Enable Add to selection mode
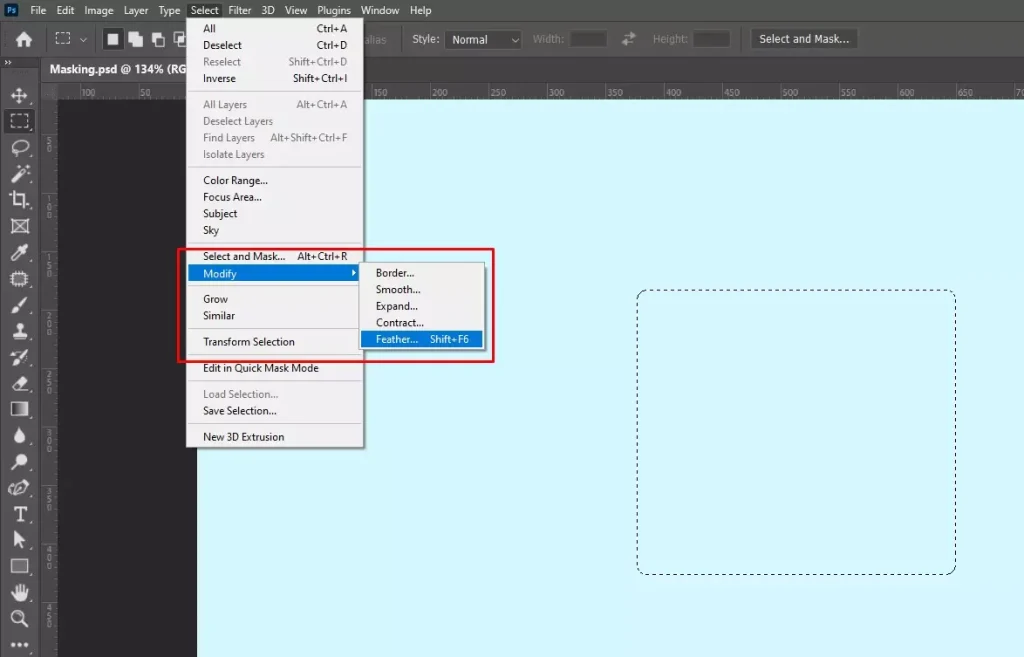 tap(136, 39)
